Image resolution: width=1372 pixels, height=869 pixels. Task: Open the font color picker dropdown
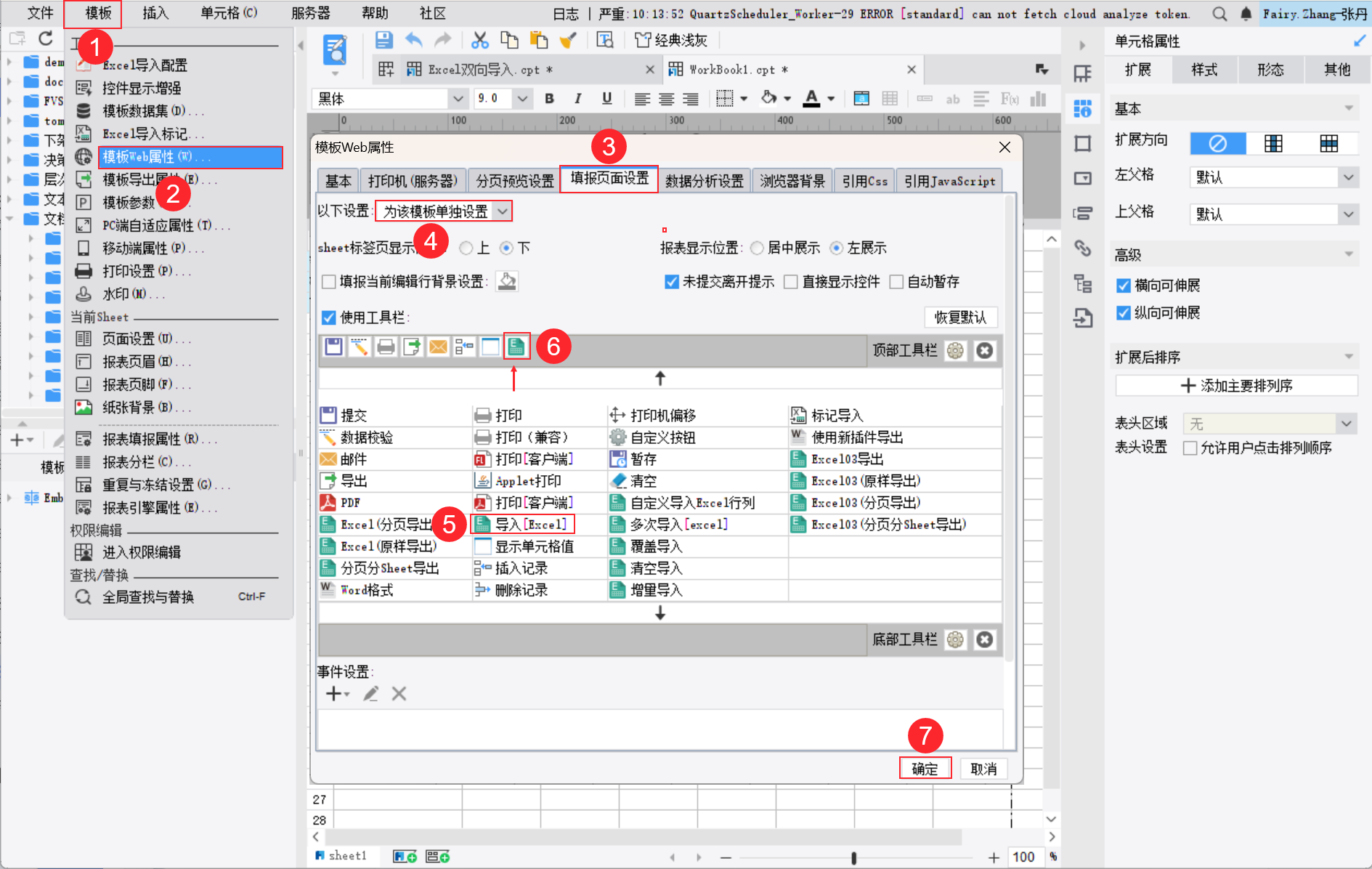pos(830,98)
